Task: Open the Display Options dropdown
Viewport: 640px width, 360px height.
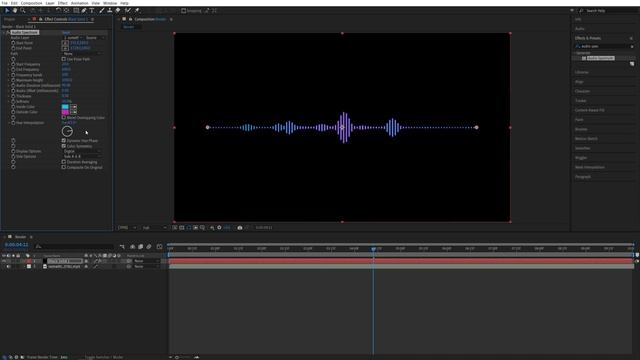Action: [82, 151]
